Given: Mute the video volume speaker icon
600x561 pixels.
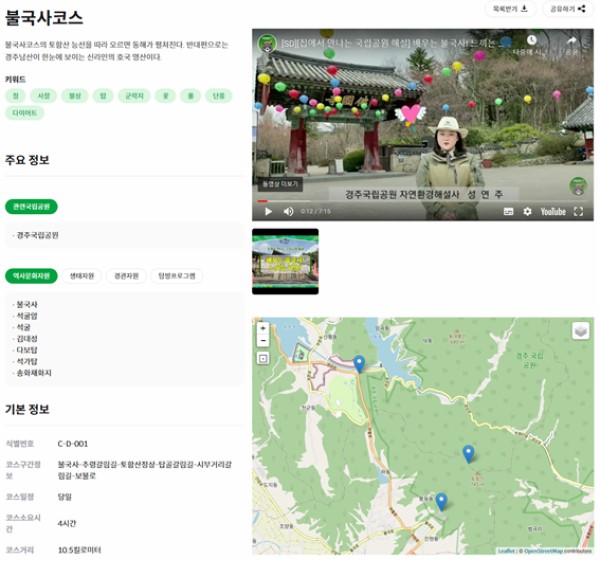Looking at the screenshot, I should coord(289,211).
